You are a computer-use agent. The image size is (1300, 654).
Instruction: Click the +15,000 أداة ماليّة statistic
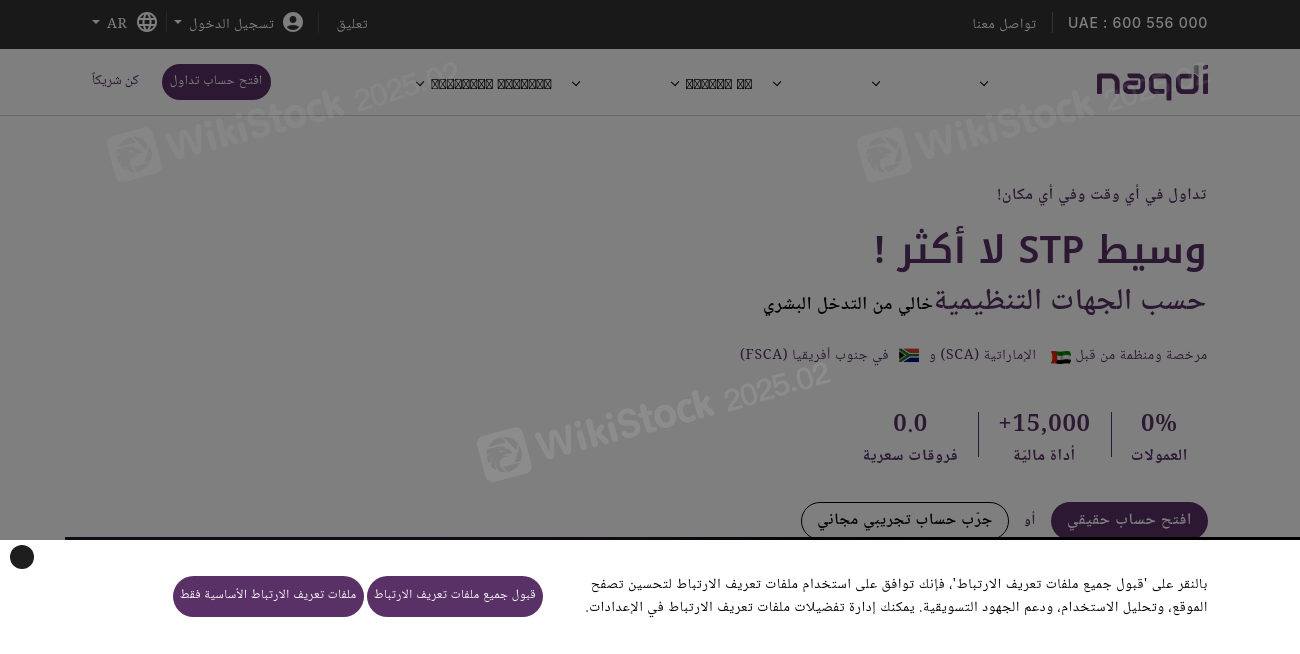[x=1044, y=436]
